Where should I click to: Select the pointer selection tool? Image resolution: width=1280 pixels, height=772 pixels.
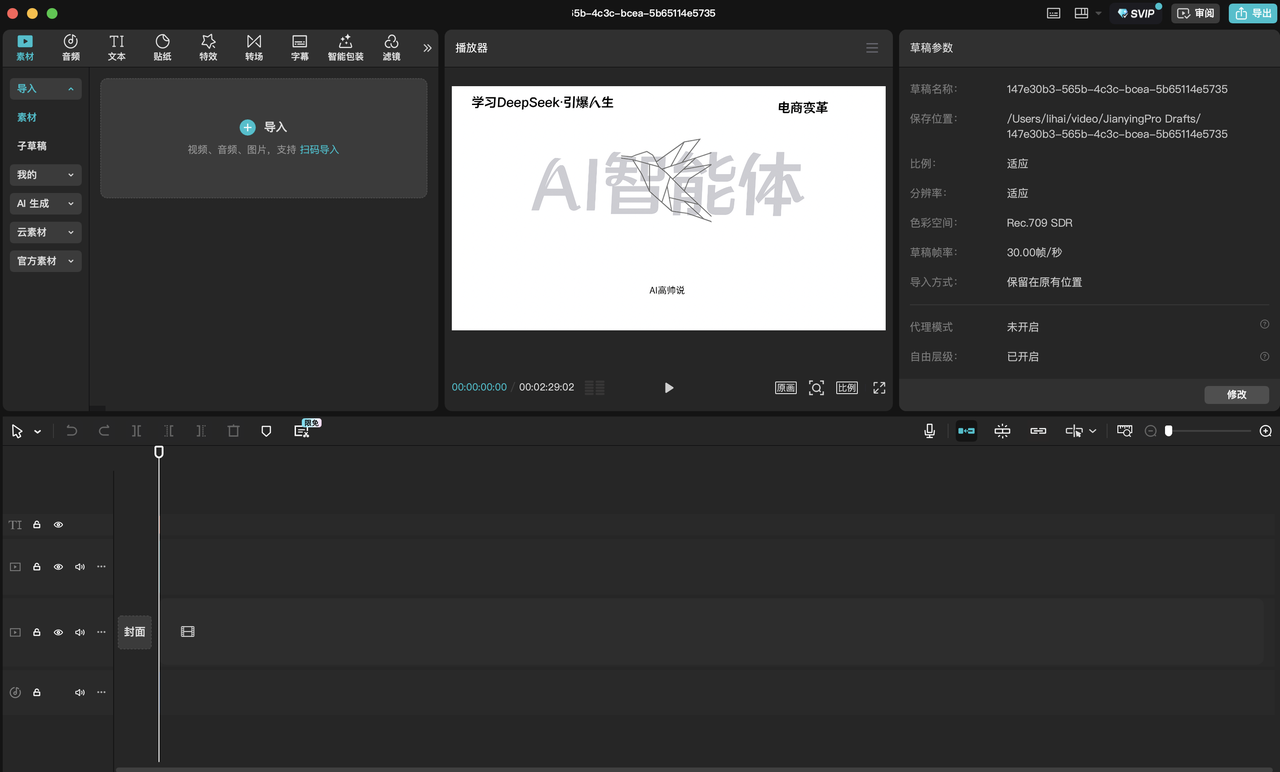tap(17, 431)
